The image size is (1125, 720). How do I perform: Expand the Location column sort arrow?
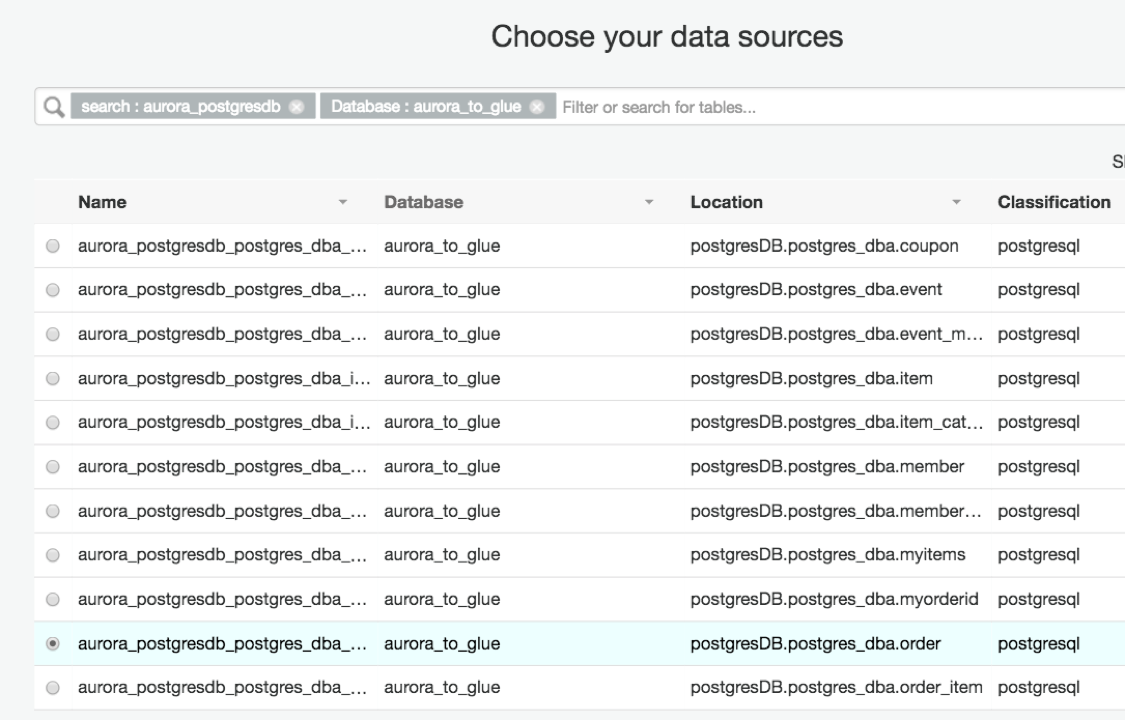[x=957, y=203]
